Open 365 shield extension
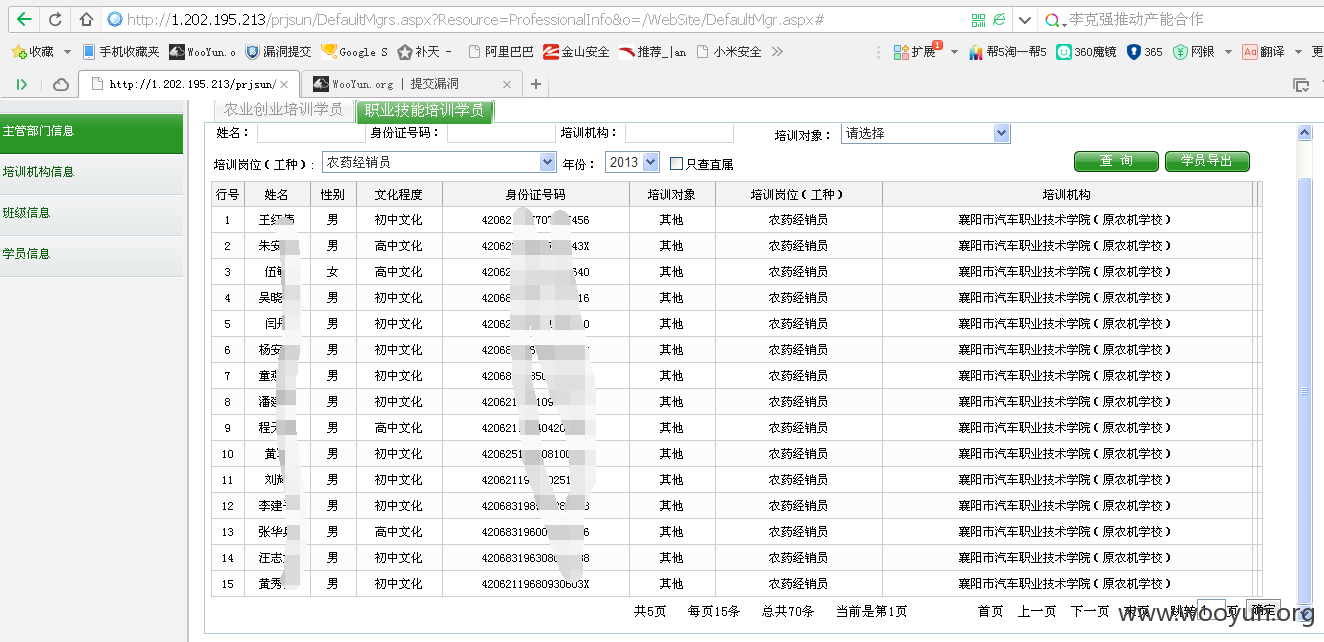The width and height of the screenshot is (1324, 642). (x=1145, y=51)
